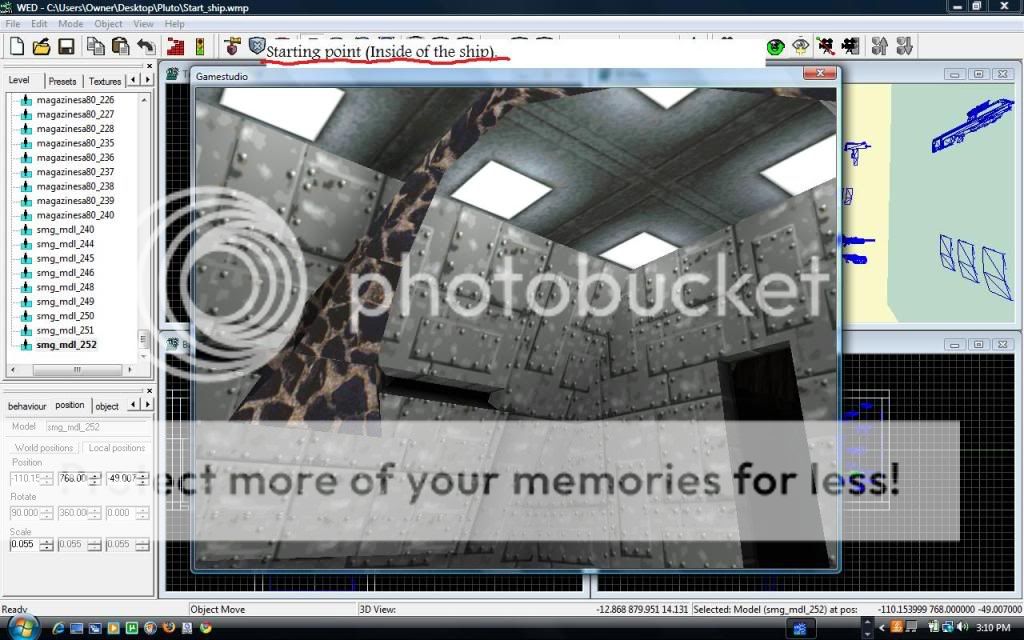The image size is (1024, 640).
Task: Click the green circular eye icon
Action: pos(775,46)
